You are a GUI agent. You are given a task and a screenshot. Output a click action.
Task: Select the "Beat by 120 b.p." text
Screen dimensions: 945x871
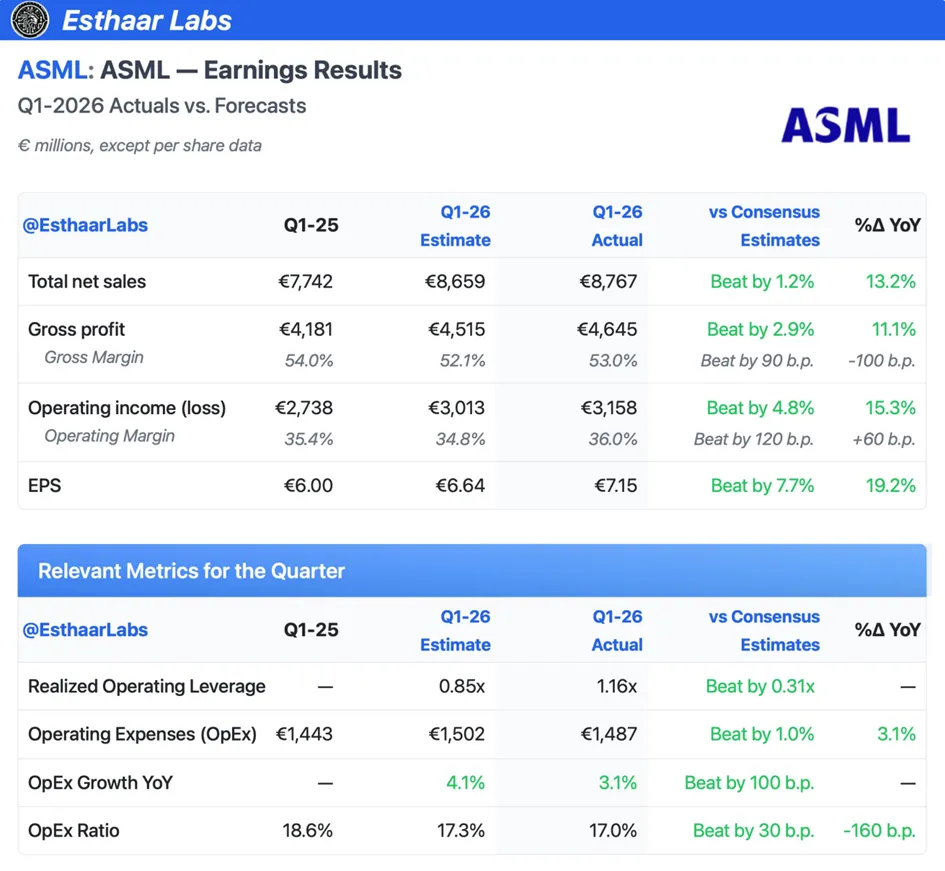click(754, 439)
